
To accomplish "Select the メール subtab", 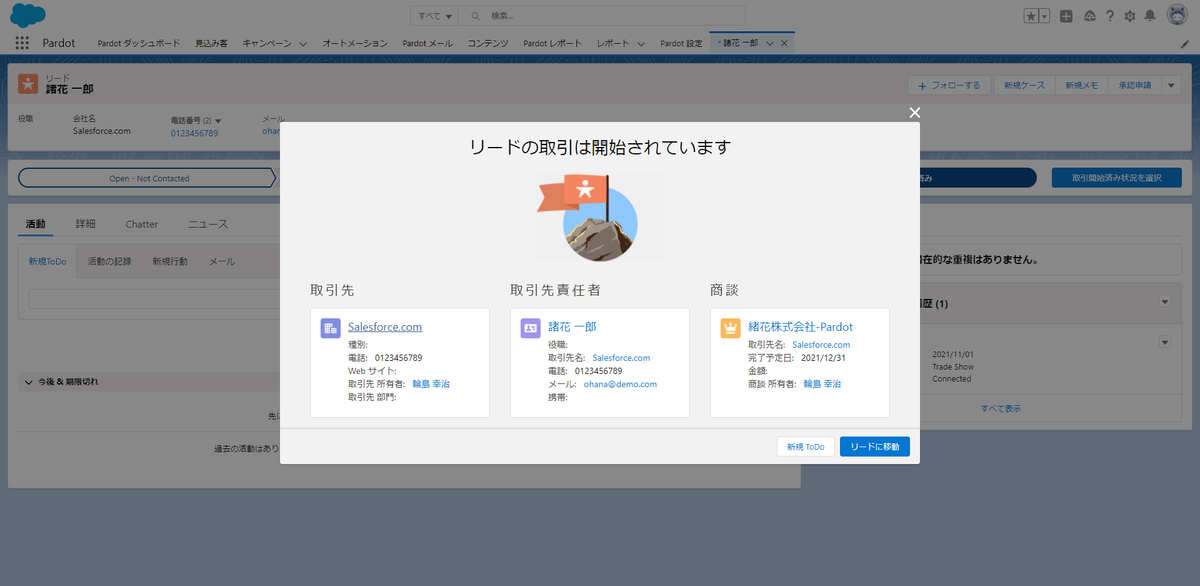I will click(222, 261).
